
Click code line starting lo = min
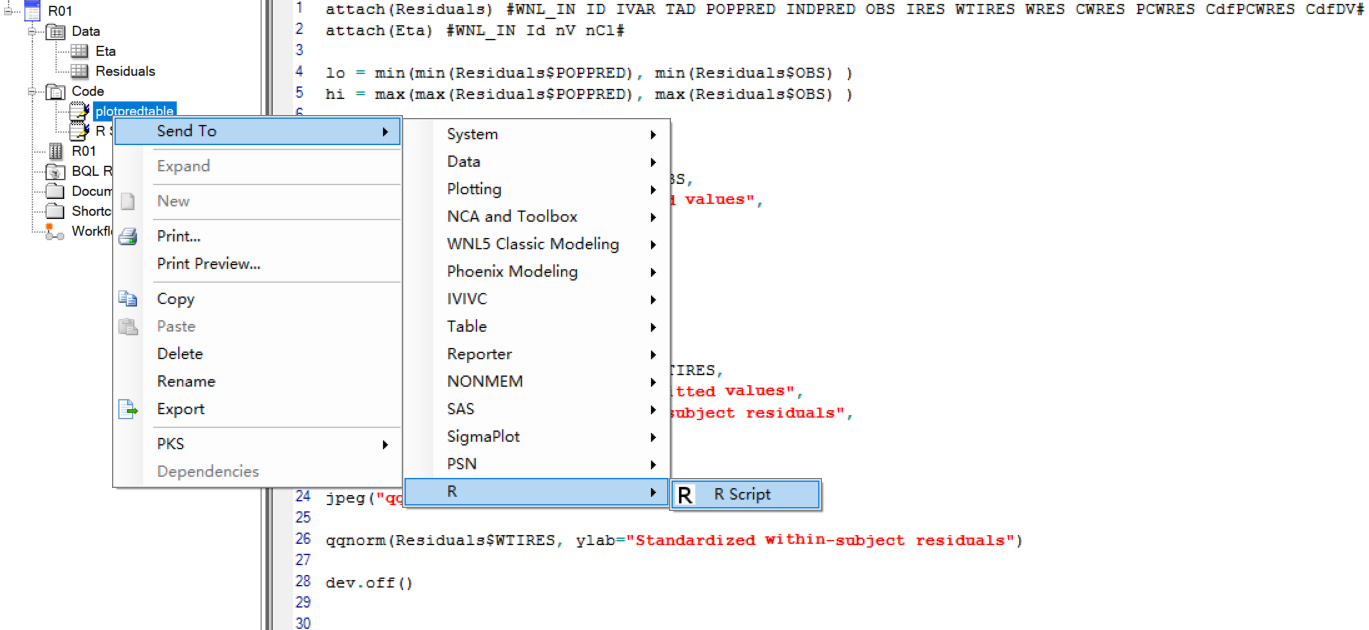(589, 73)
